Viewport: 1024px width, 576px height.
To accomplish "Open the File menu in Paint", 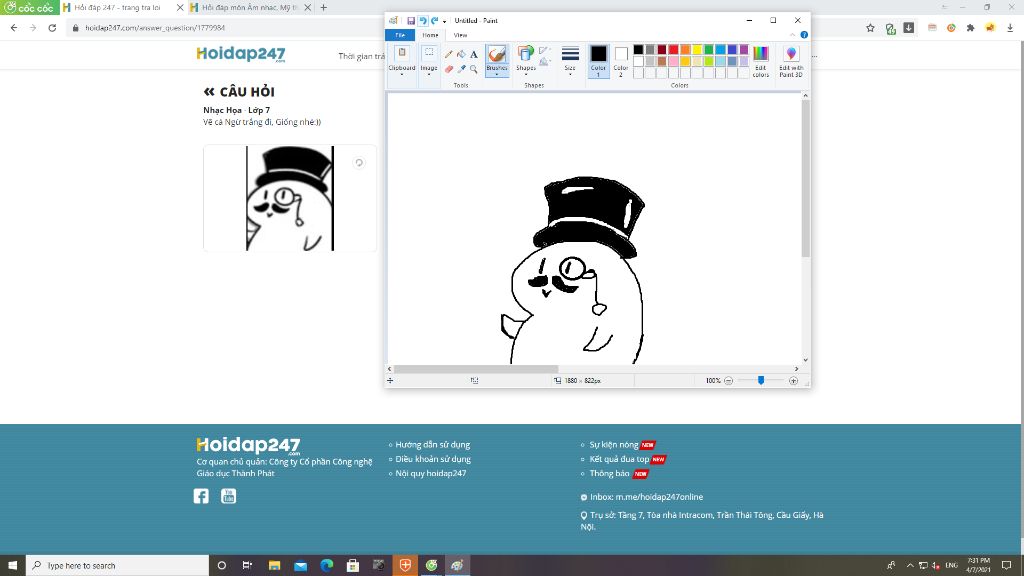I will point(400,35).
